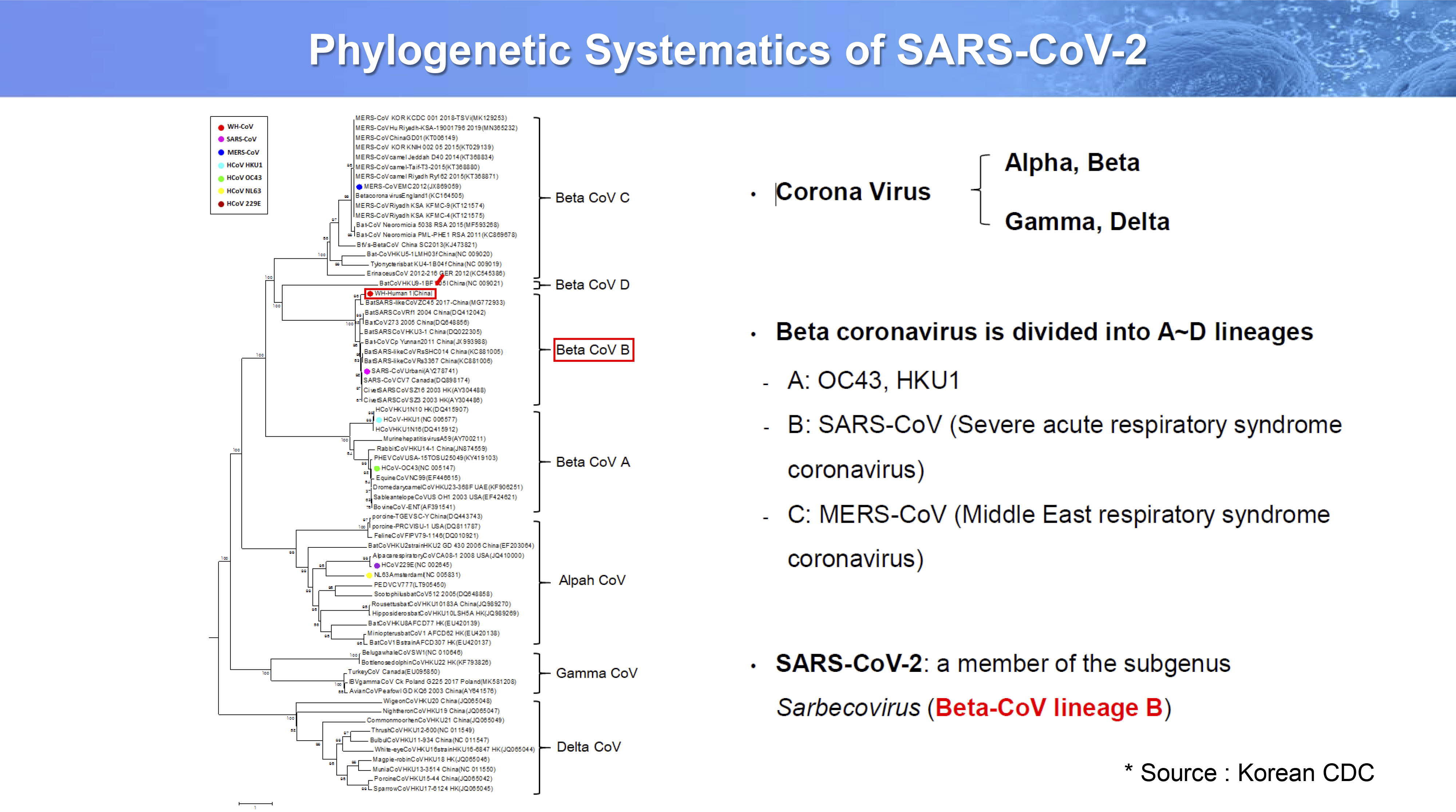Click 'Beta coronavirus is divided into A~D lineages'

tap(1045, 332)
